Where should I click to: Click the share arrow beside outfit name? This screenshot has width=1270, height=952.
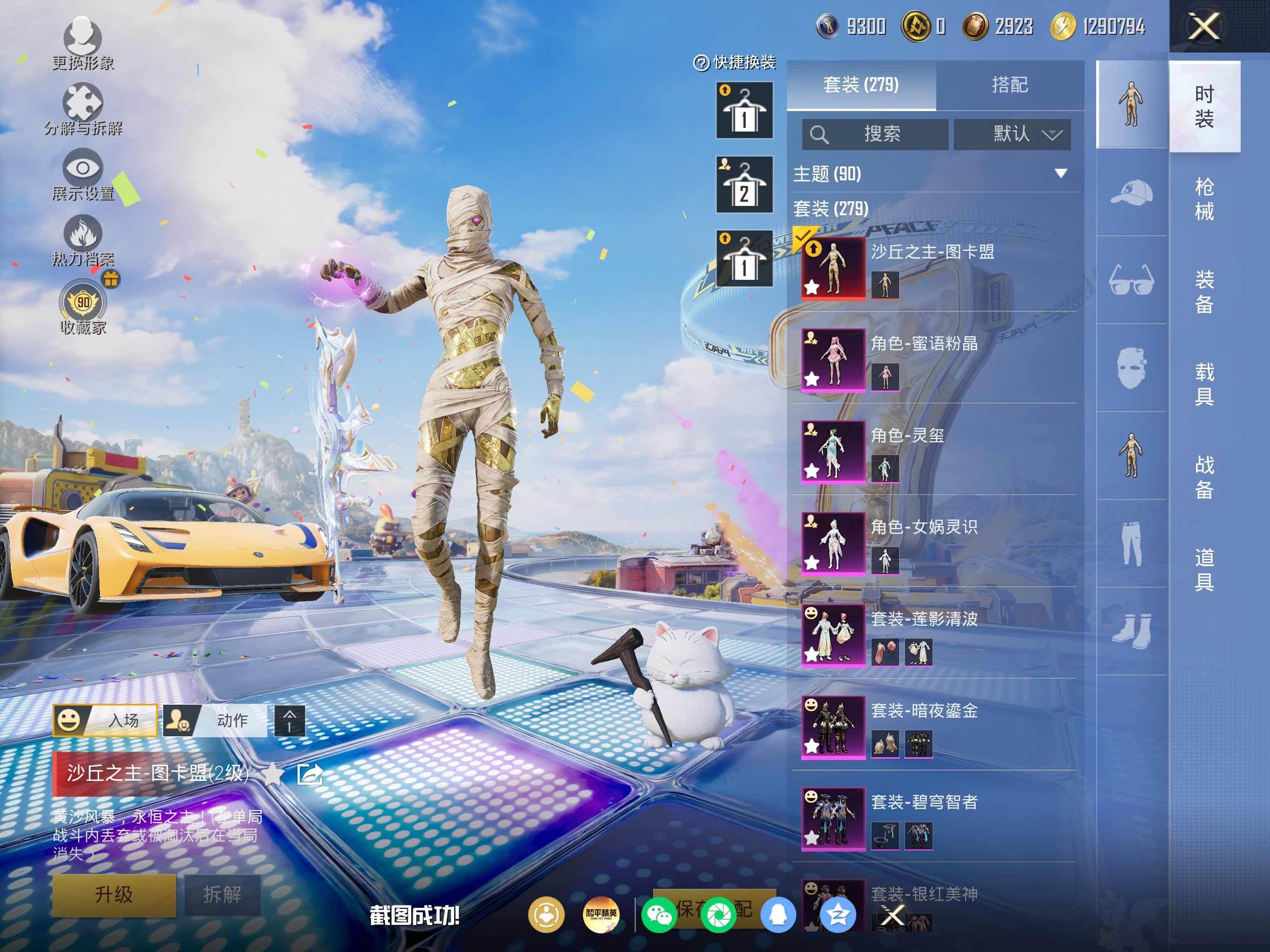[x=310, y=774]
